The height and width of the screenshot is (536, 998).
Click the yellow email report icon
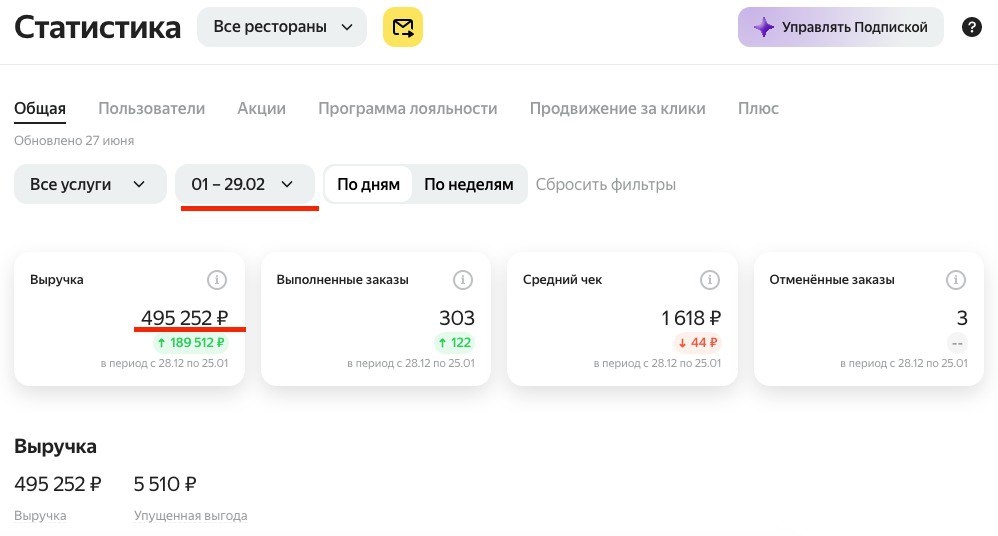point(402,27)
